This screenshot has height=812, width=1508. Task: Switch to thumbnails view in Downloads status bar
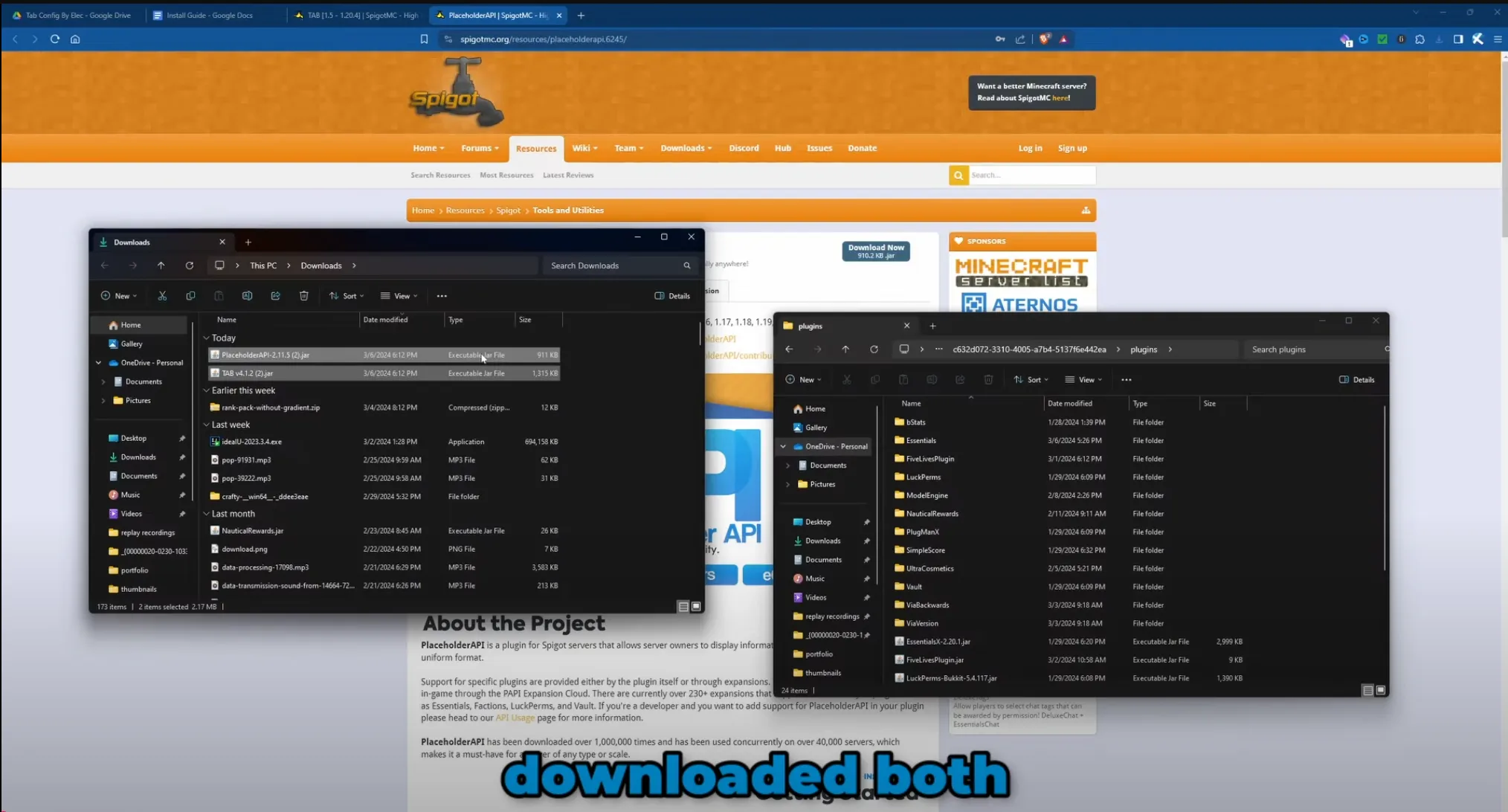pos(696,607)
